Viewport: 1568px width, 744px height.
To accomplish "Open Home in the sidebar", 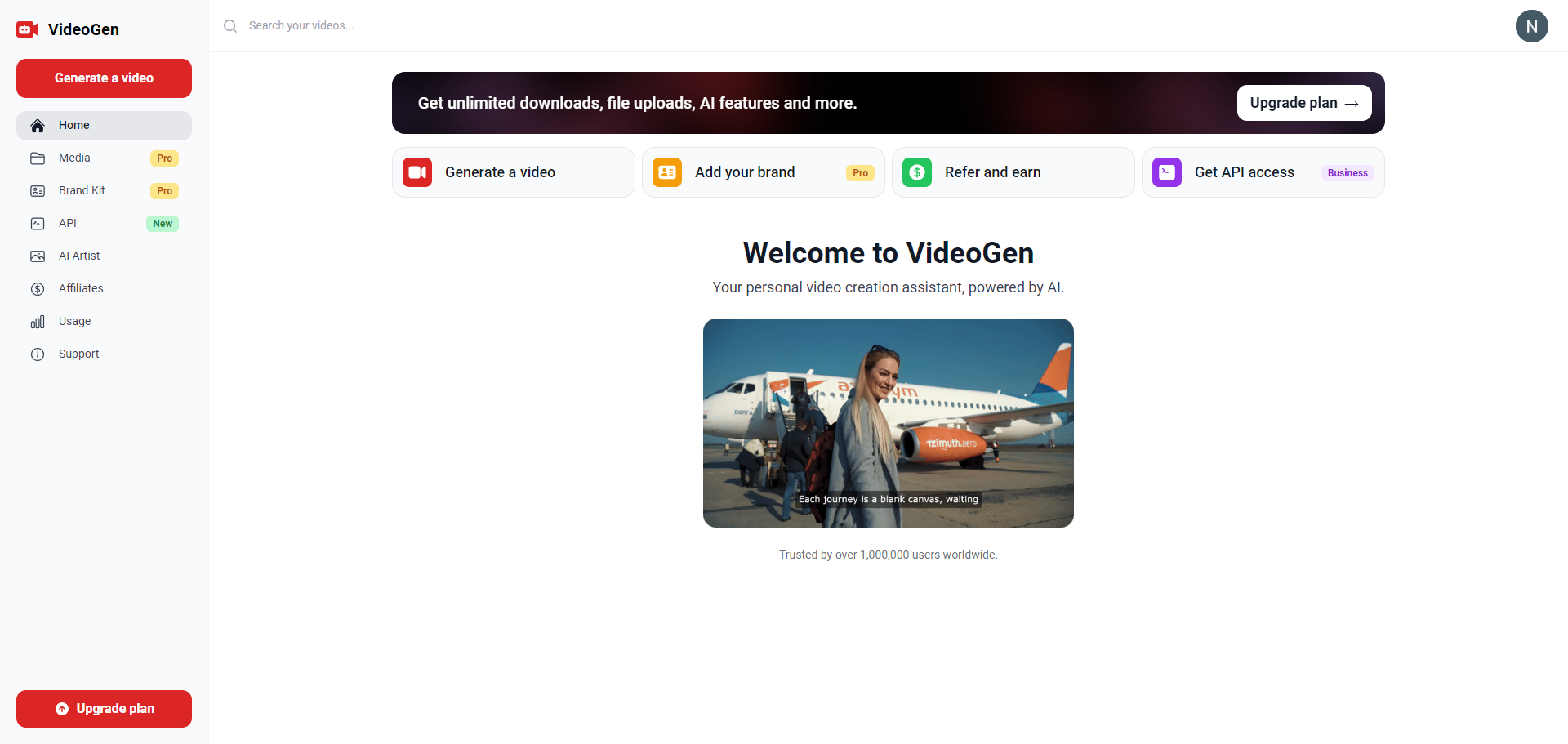I will coord(104,126).
